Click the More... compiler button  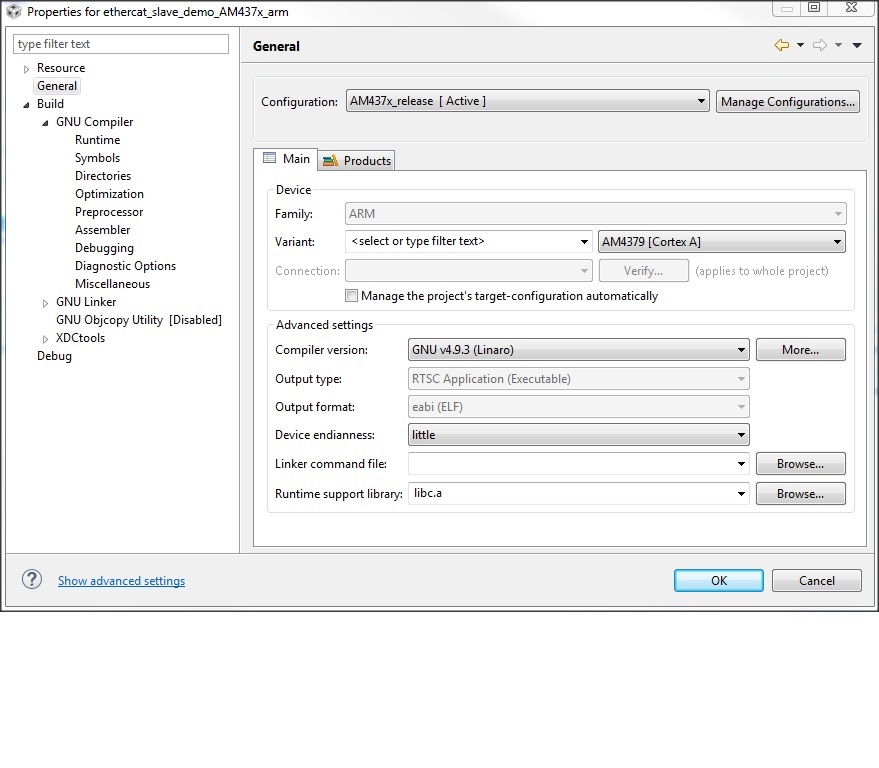click(801, 350)
